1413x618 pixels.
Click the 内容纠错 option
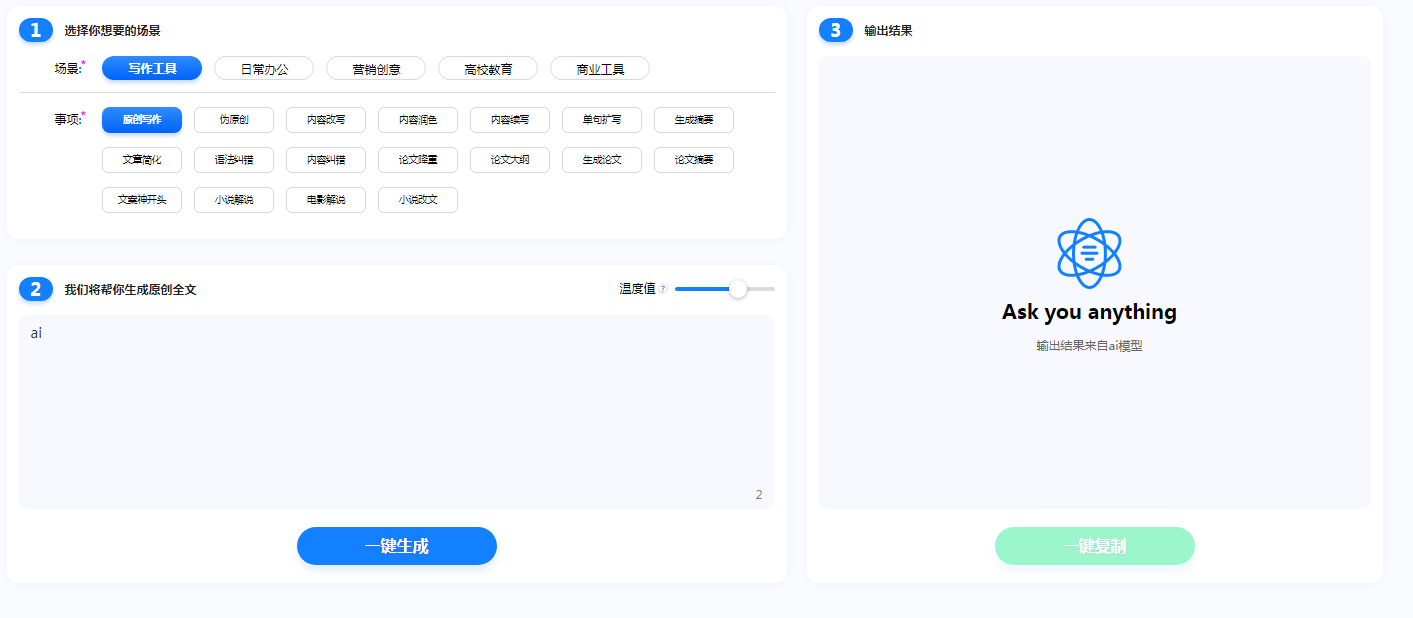point(326,160)
